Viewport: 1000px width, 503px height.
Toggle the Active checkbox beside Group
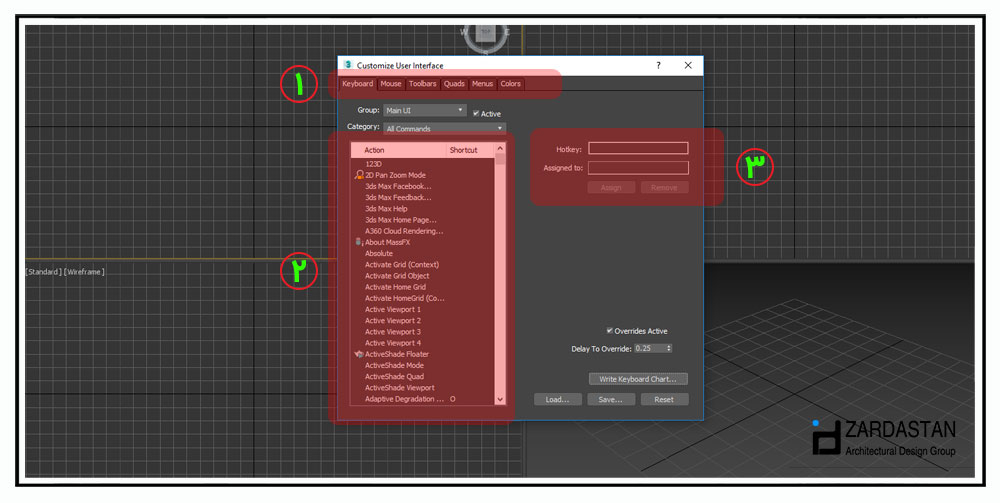pos(476,113)
